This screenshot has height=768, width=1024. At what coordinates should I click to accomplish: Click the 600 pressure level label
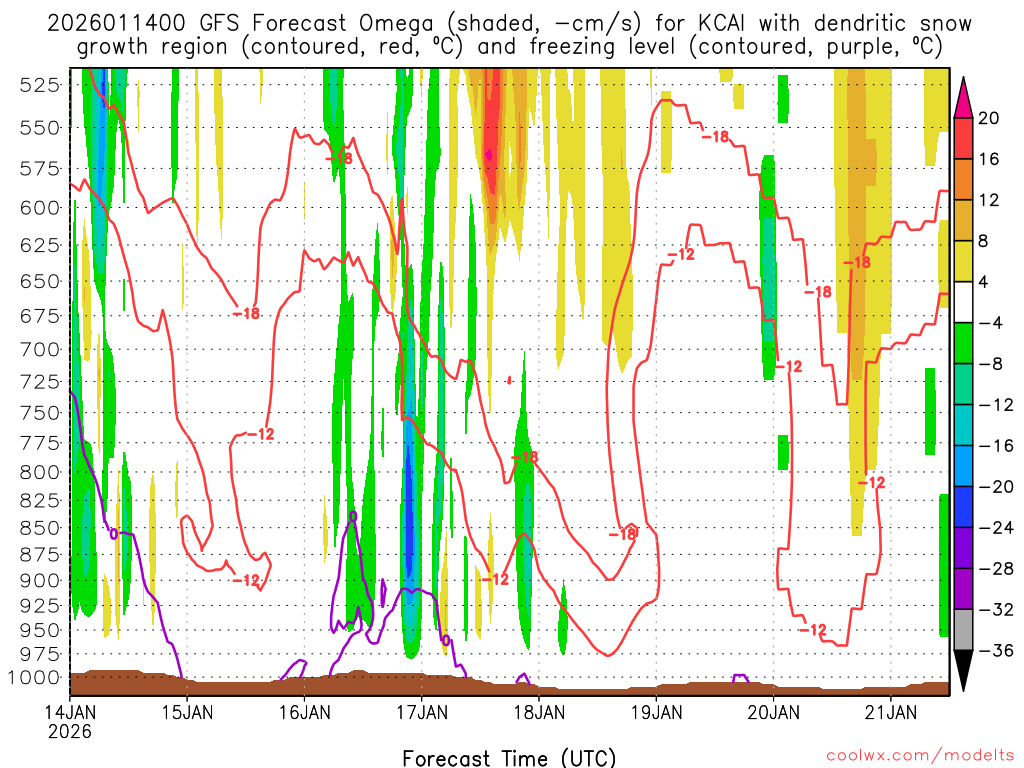(40, 208)
